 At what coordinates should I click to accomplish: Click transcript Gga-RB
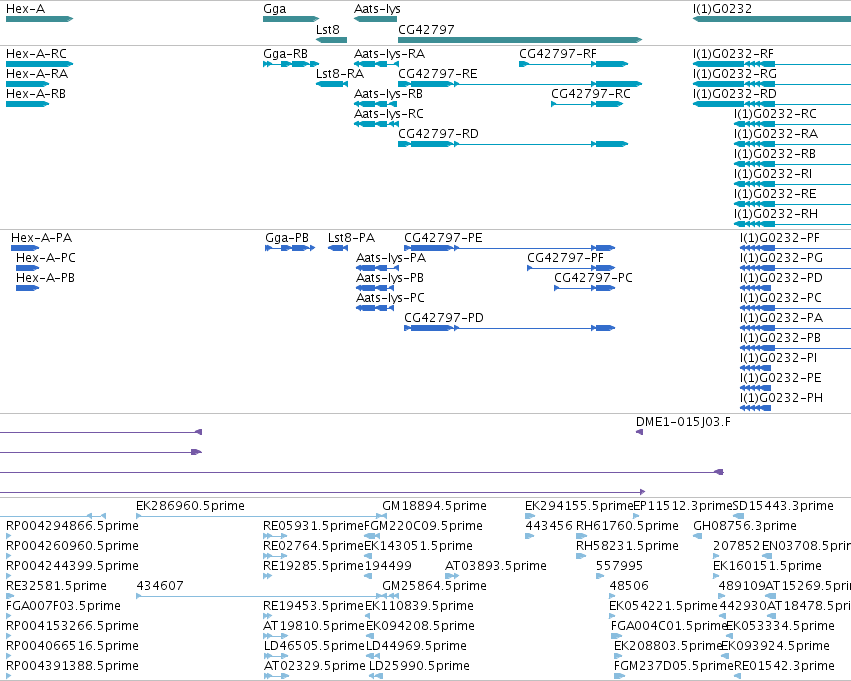pyautogui.click(x=291, y=64)
